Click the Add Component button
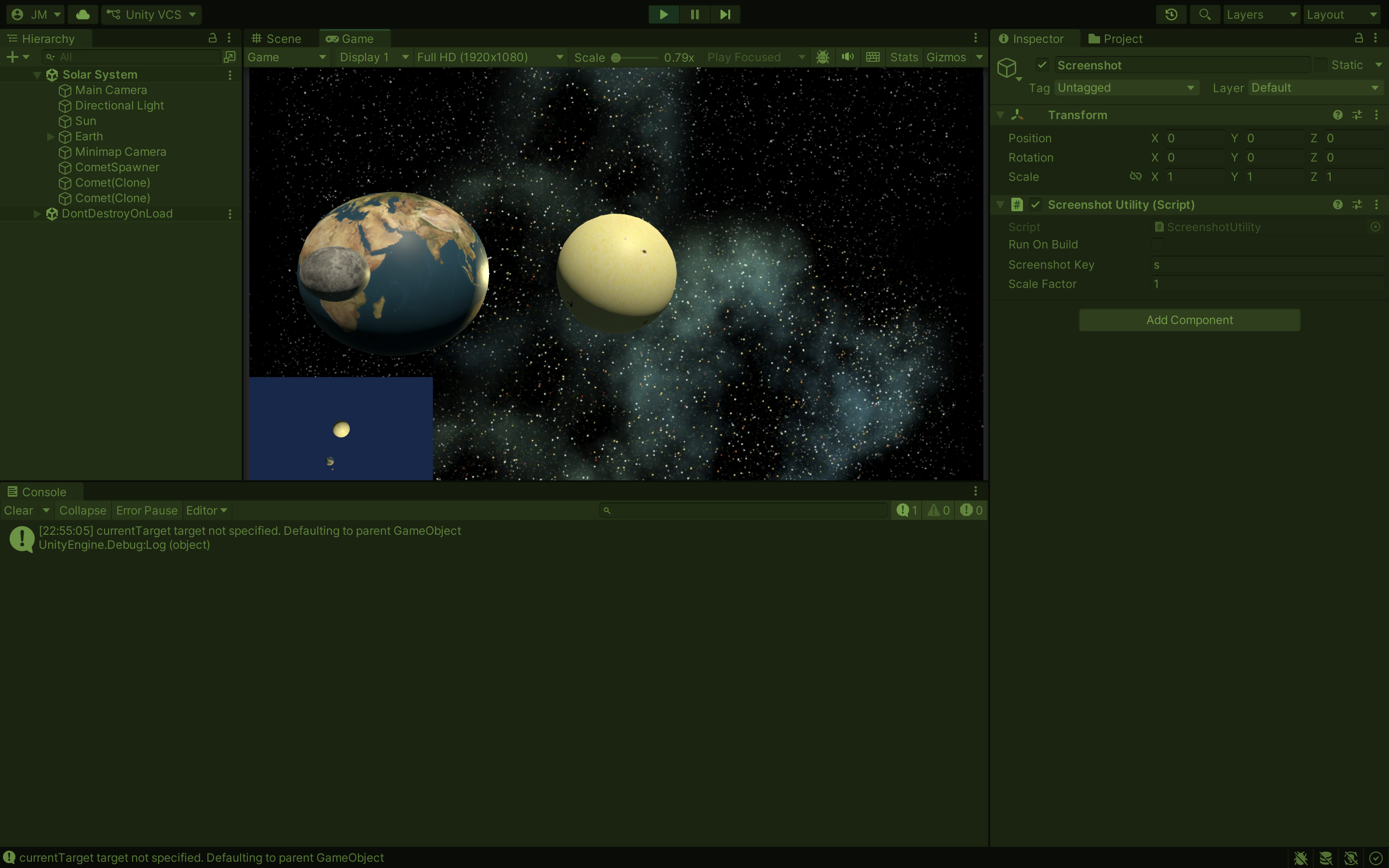The image size is (1389, 868). click(1189, 320)
